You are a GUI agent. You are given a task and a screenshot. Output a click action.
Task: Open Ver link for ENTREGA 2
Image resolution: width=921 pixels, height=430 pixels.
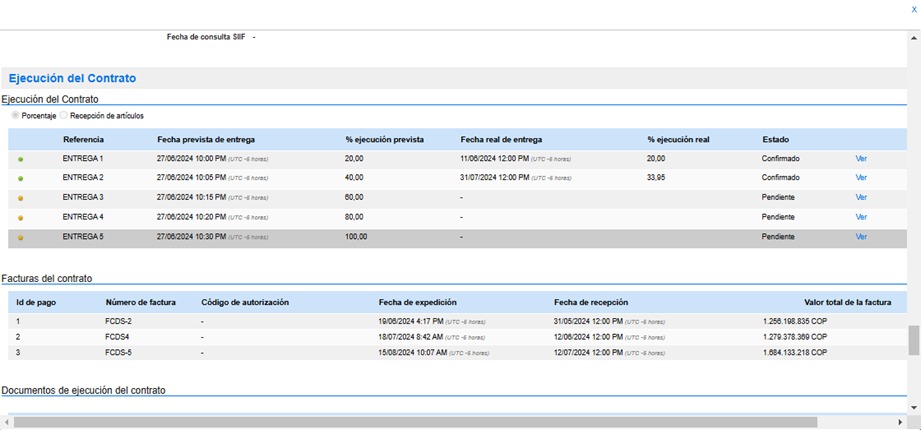861,177
